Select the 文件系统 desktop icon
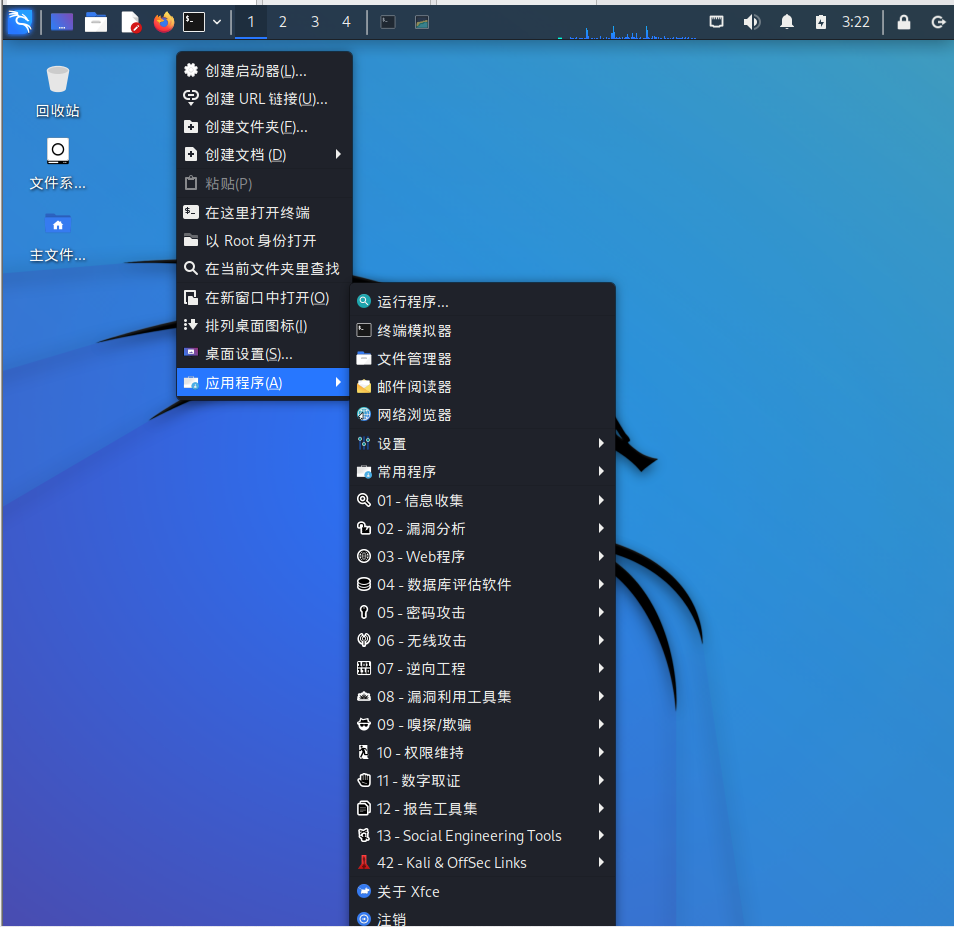The width and height of the screenshot is (954, 927). [58, 164]
